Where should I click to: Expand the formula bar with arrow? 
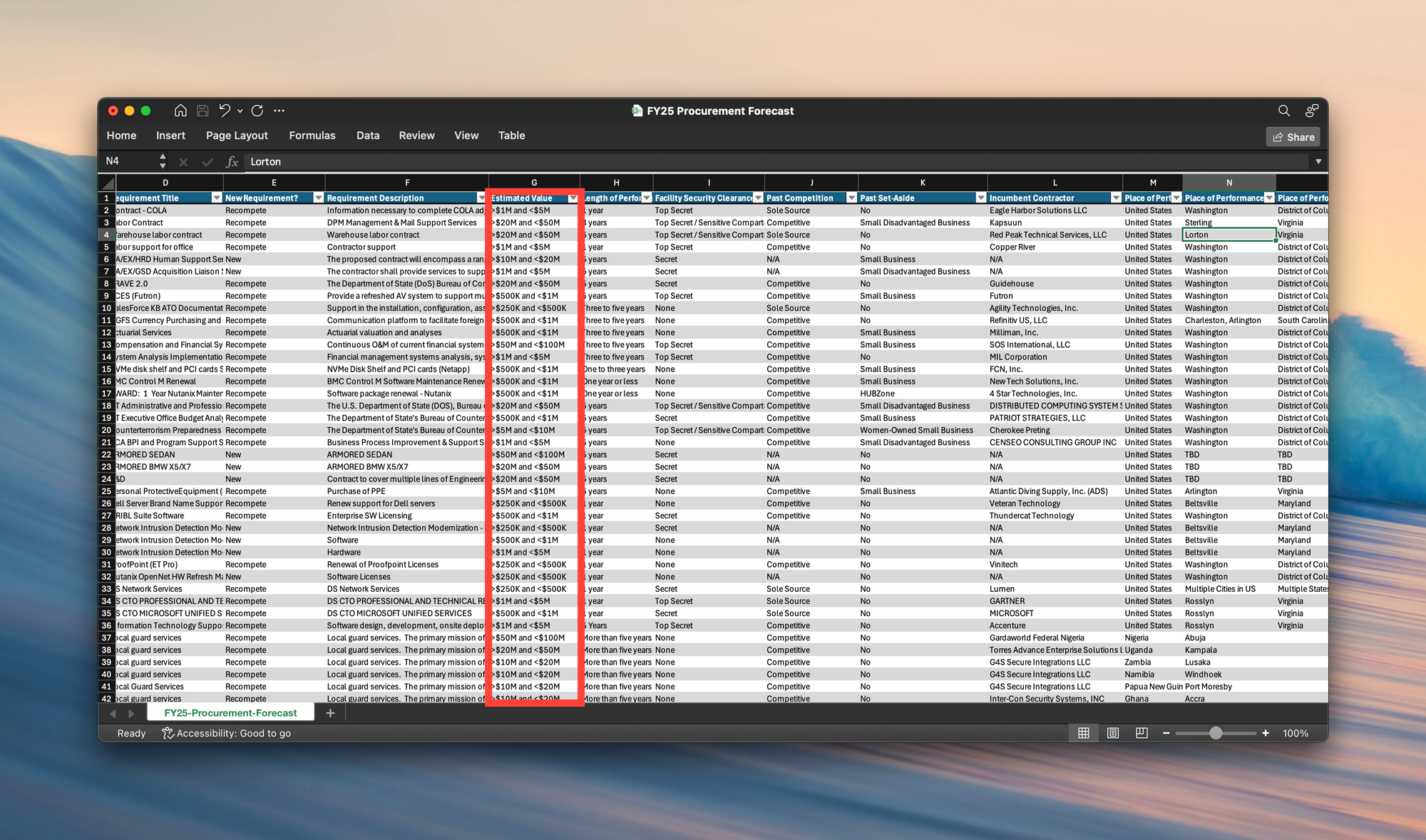point(1318,162)
